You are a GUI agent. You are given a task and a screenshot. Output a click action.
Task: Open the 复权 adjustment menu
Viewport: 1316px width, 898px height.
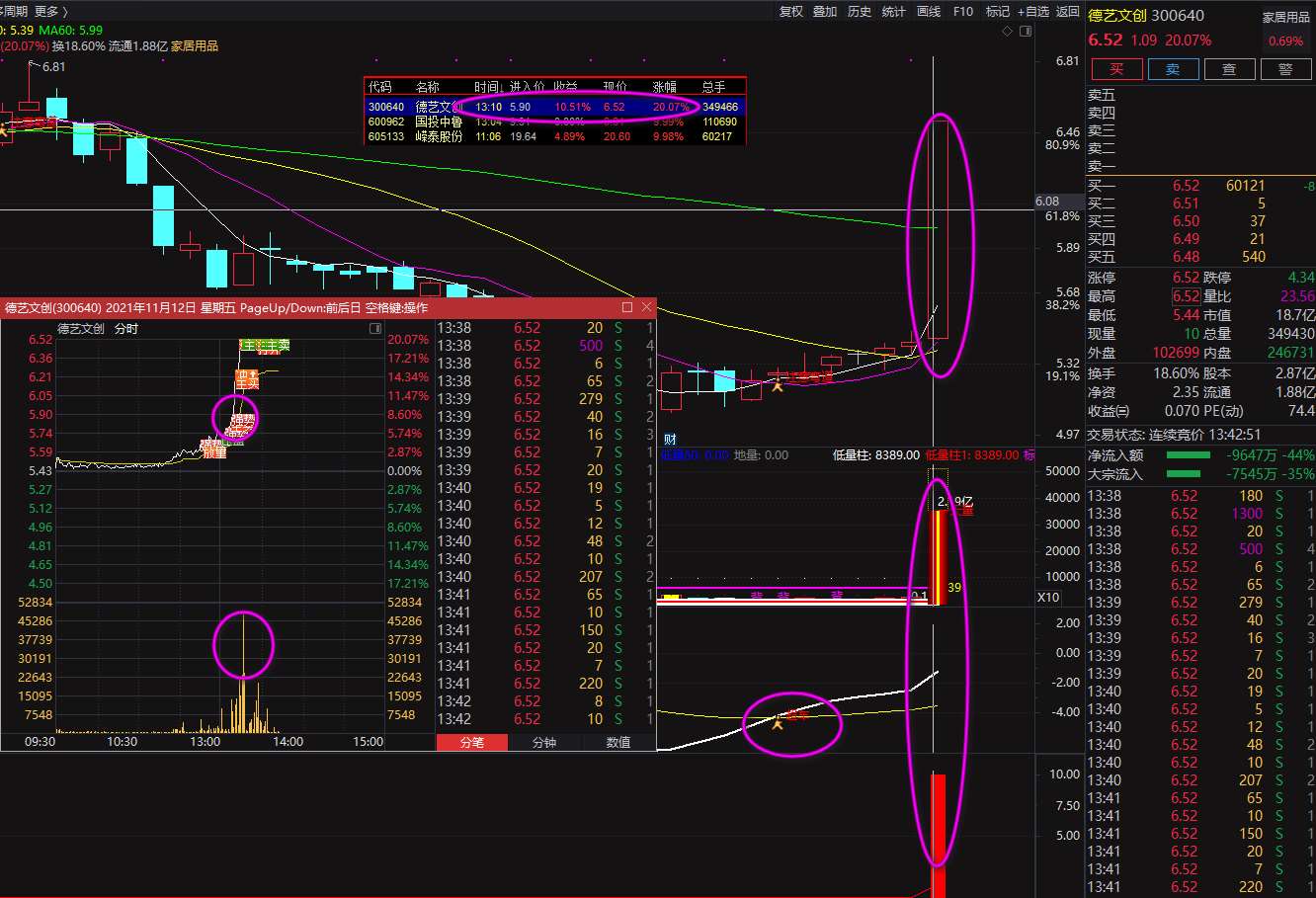tap(791, 12)
